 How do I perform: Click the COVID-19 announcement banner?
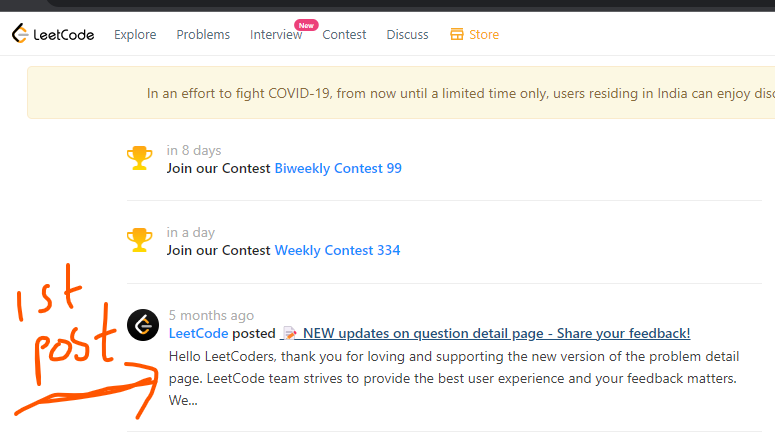click(401, 93)
